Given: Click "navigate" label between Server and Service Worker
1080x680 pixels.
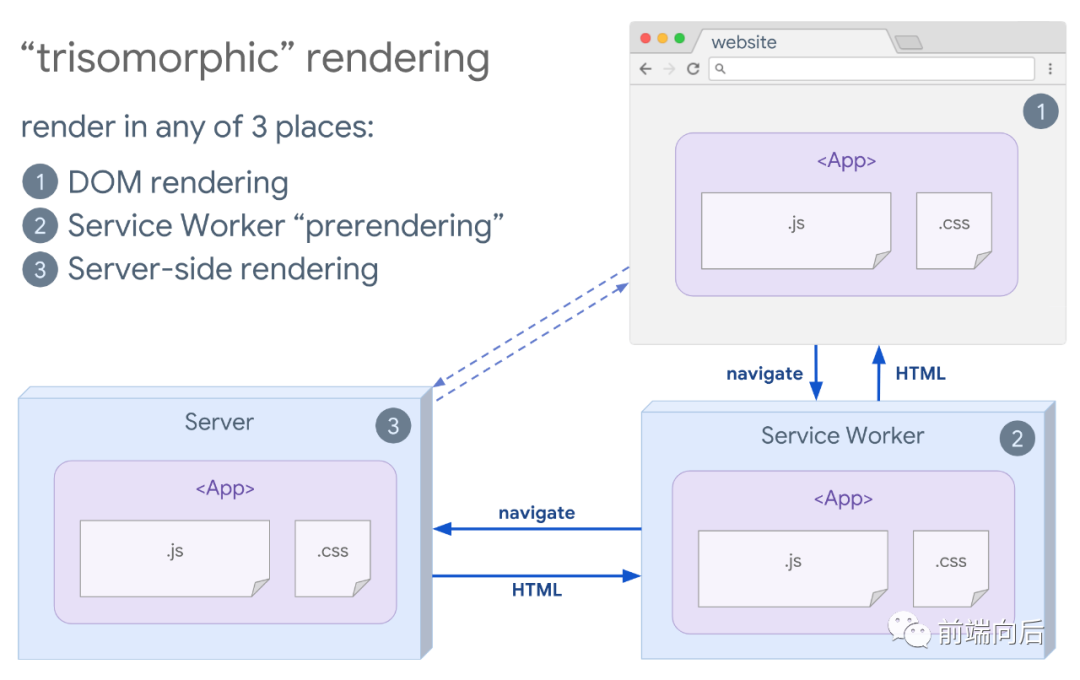Looking at the screenshot, I should (537, 513).
